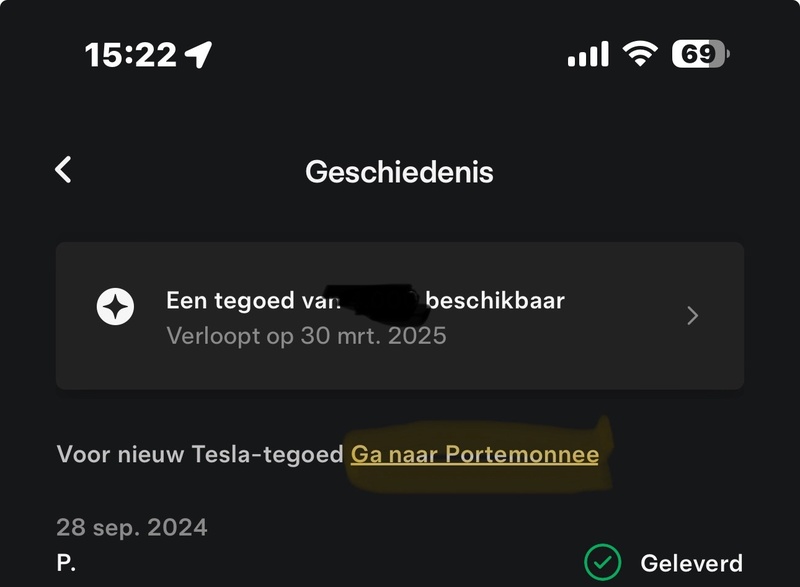Tap the battery indicator showing 69
This screenshot has height=587, width=800.
coord(700,54)
